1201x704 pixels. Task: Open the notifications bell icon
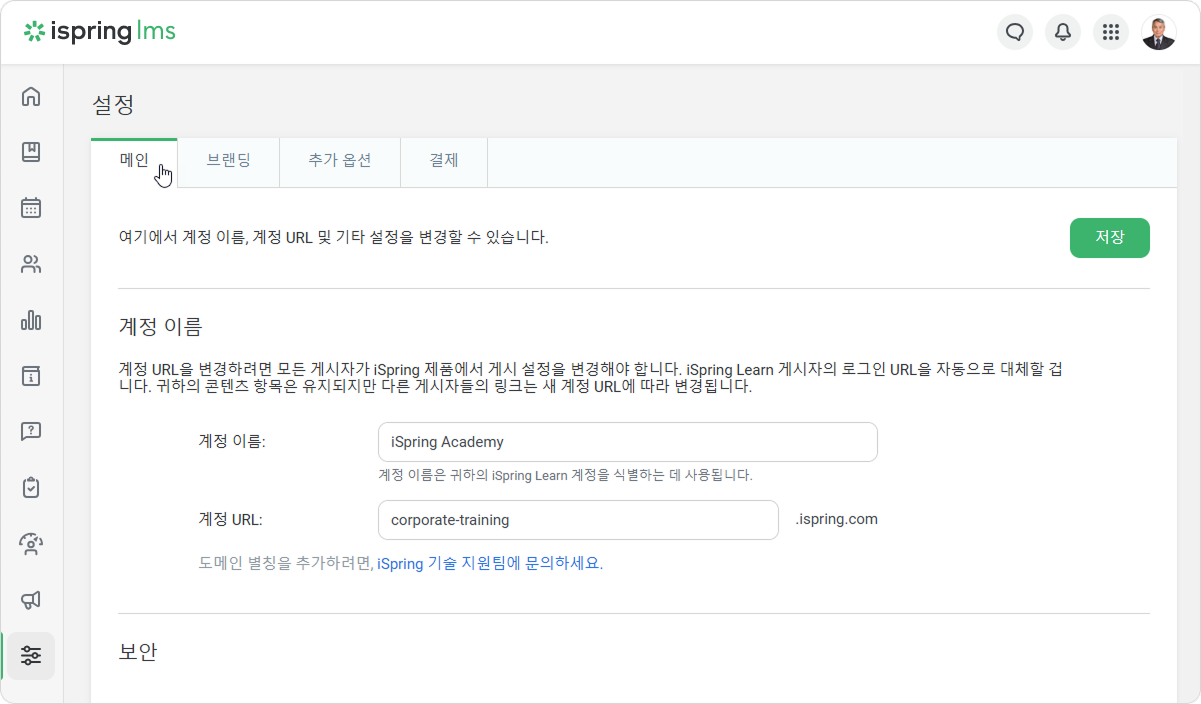pos(1063,32)
